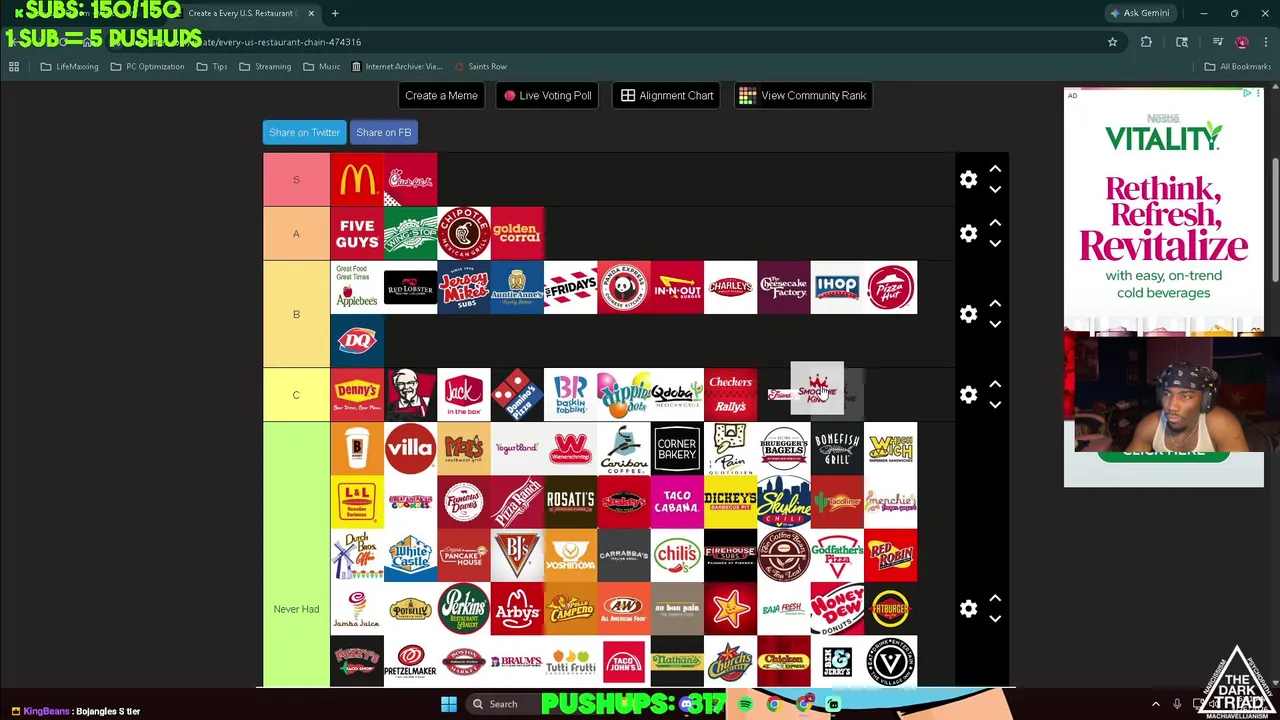
Task: Move S tier row down
Action: 995,190
